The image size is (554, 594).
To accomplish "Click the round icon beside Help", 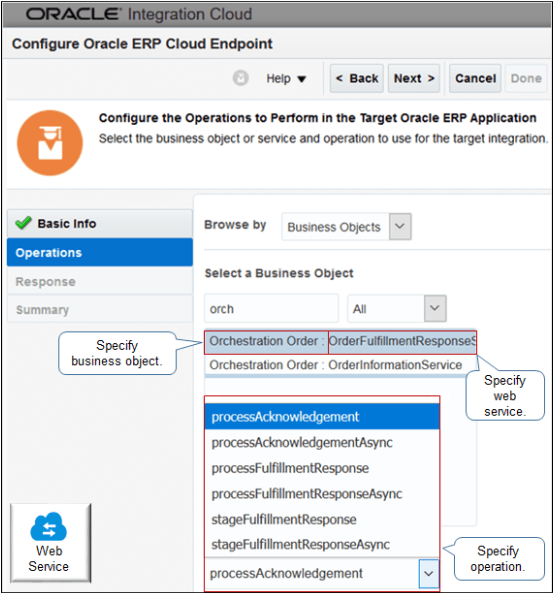I will click(241, 78).
